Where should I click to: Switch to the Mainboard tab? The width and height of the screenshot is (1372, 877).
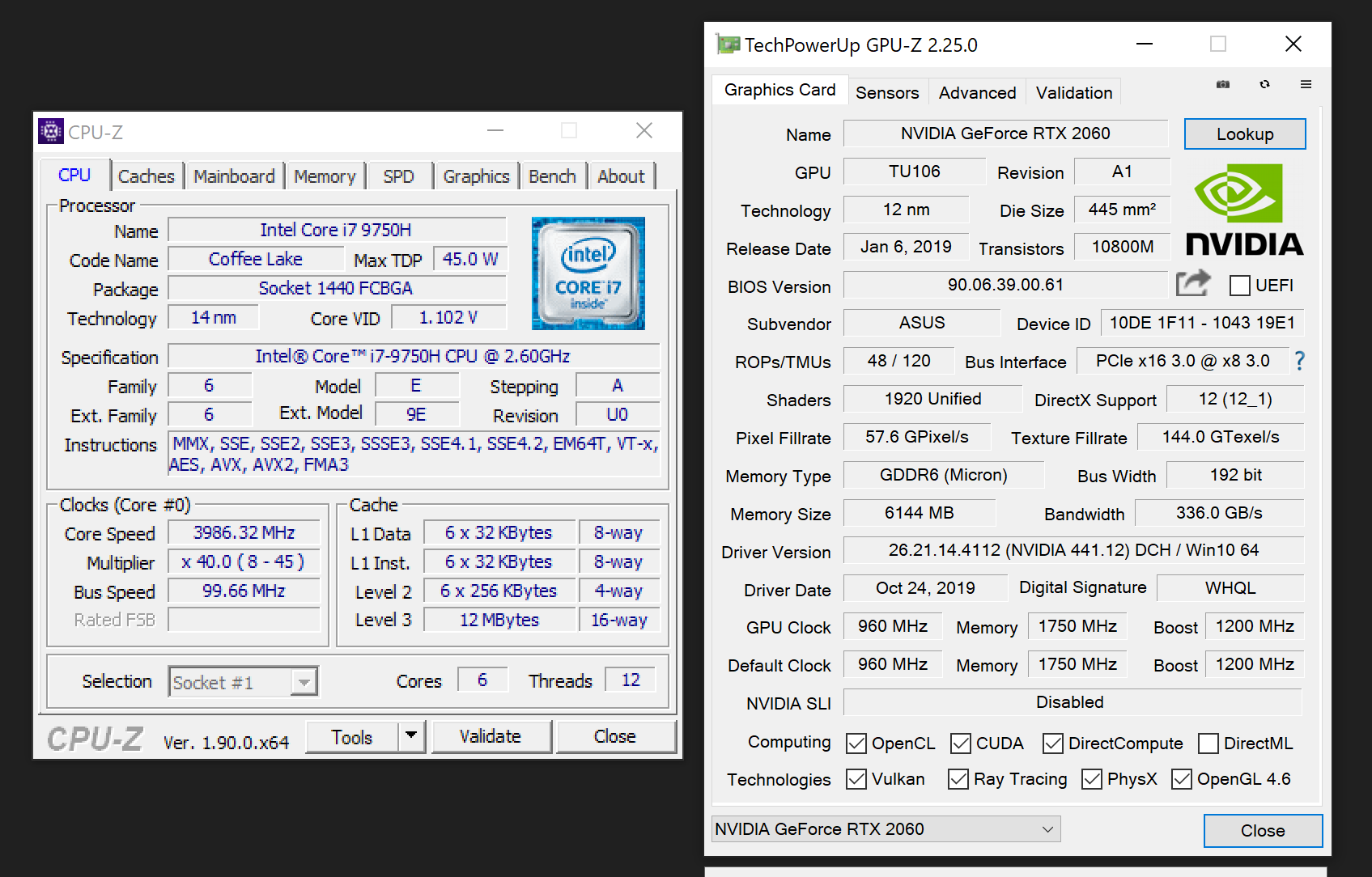pyautogui.click(x=235, y=176)
